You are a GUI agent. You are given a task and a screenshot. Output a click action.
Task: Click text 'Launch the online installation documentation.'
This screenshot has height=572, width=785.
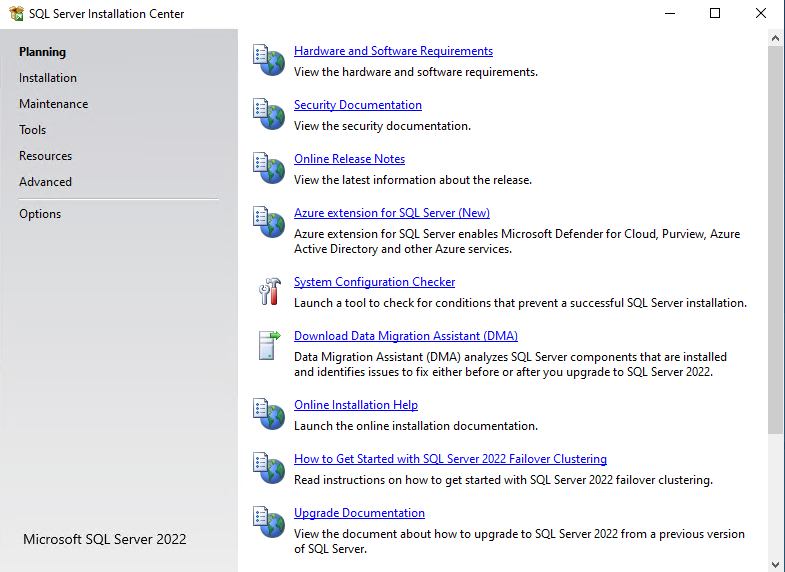pyautogui.click(x=416, y=426)
